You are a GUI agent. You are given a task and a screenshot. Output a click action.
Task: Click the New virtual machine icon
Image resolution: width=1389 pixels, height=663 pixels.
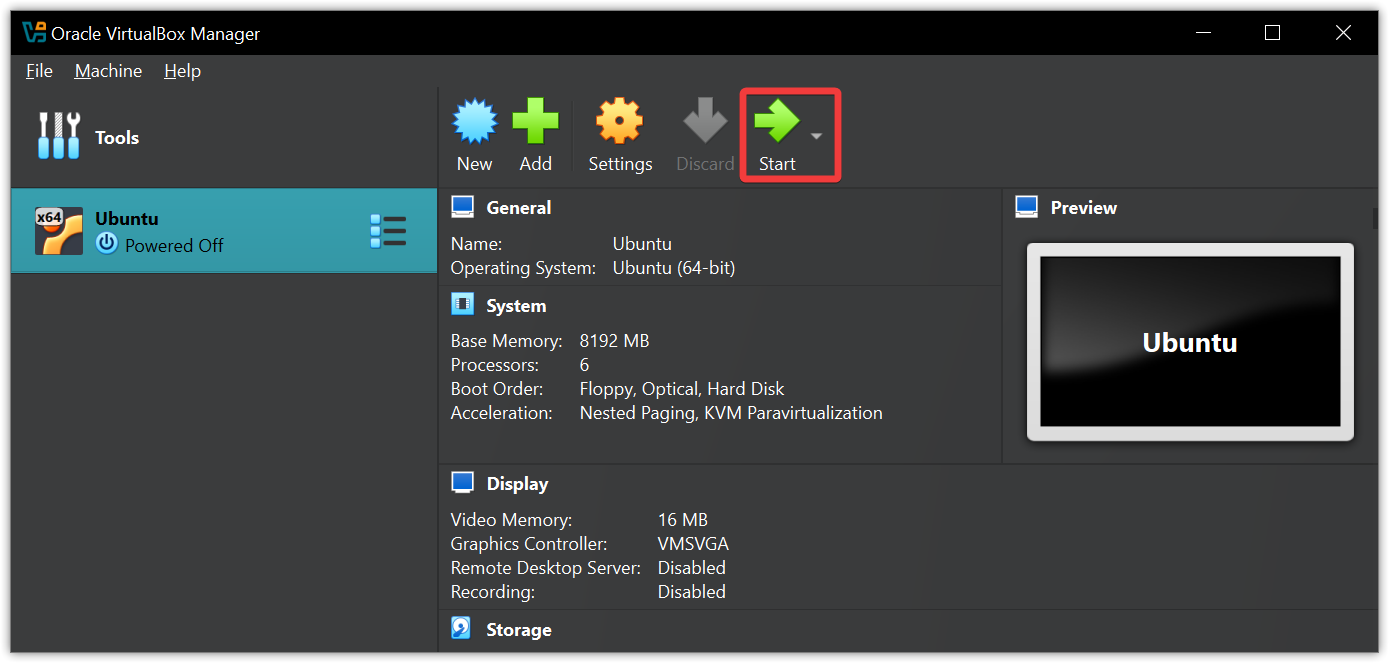point(474,122)
